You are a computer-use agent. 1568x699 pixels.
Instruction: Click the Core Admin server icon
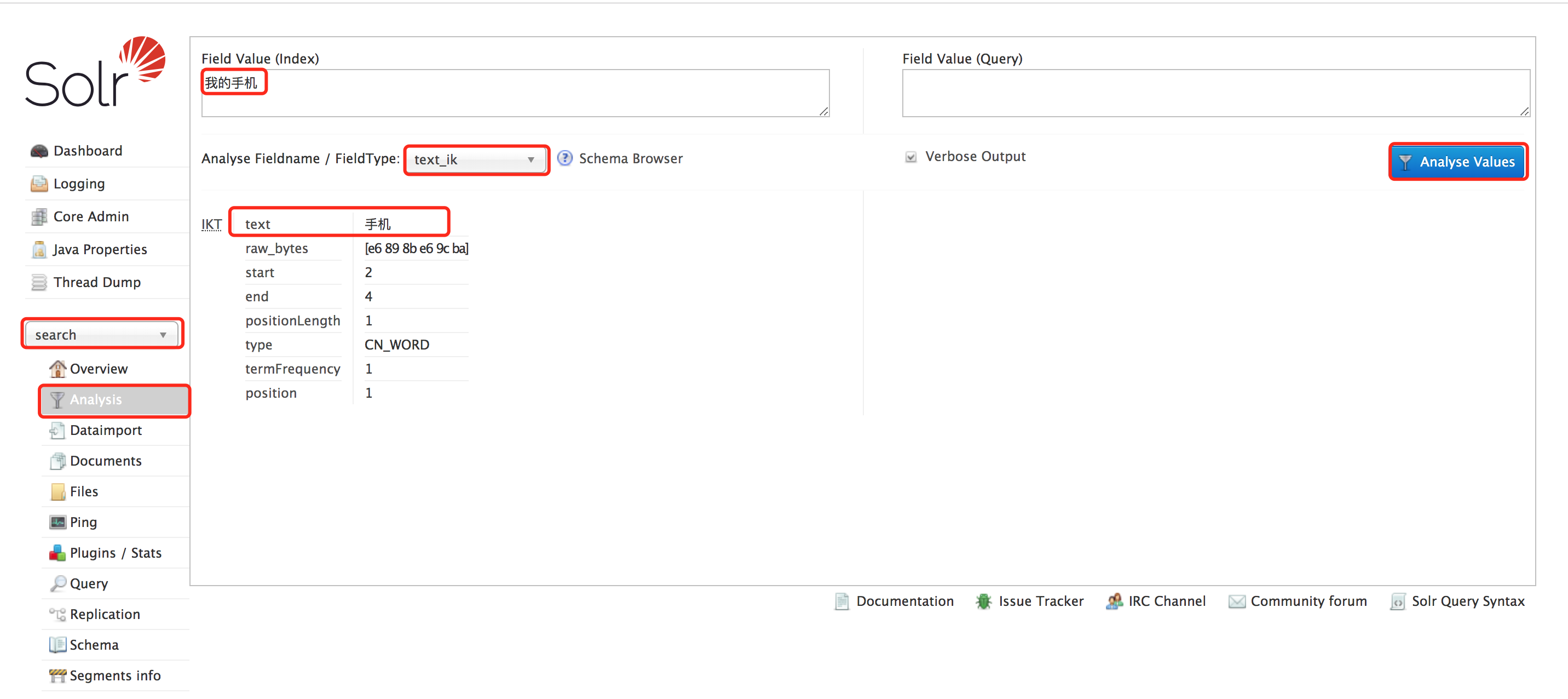(x=39, y=217)
